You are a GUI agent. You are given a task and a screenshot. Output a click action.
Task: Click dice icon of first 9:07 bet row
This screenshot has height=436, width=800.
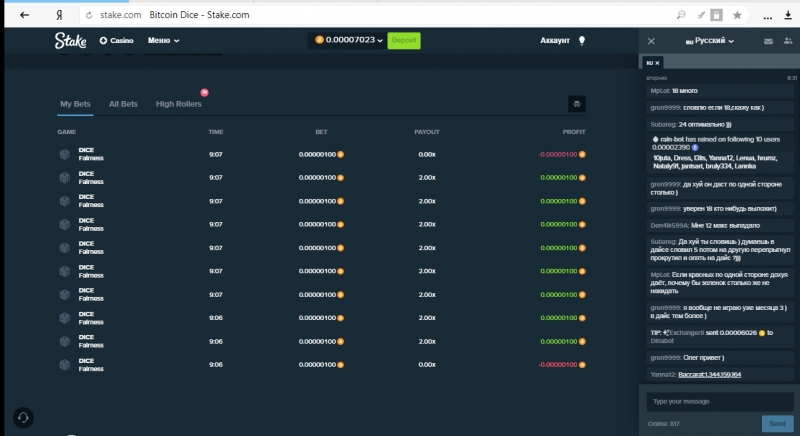(65, 154)
